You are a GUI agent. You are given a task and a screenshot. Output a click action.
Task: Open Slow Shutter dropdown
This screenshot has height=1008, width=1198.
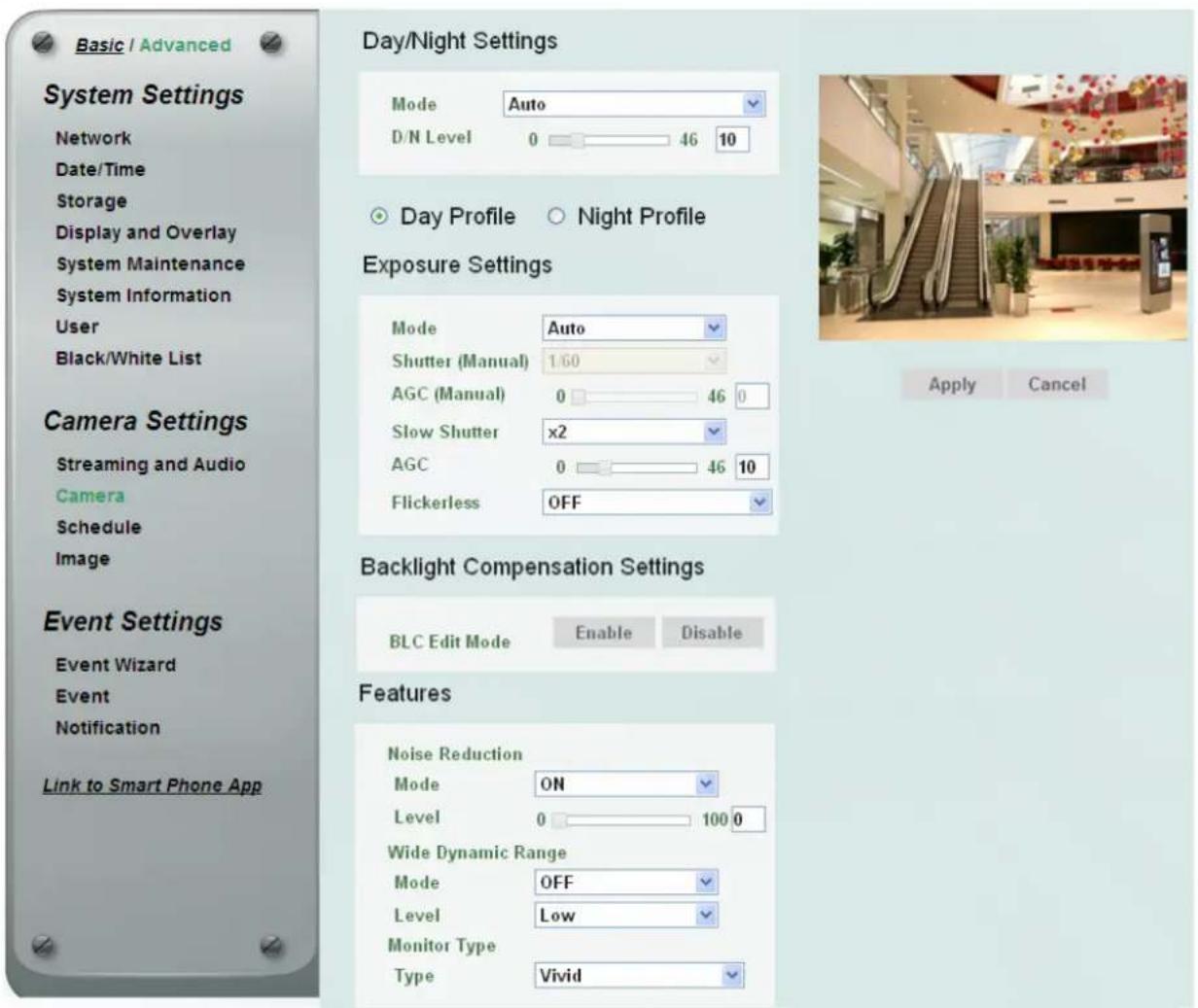[x=634, y=432]
